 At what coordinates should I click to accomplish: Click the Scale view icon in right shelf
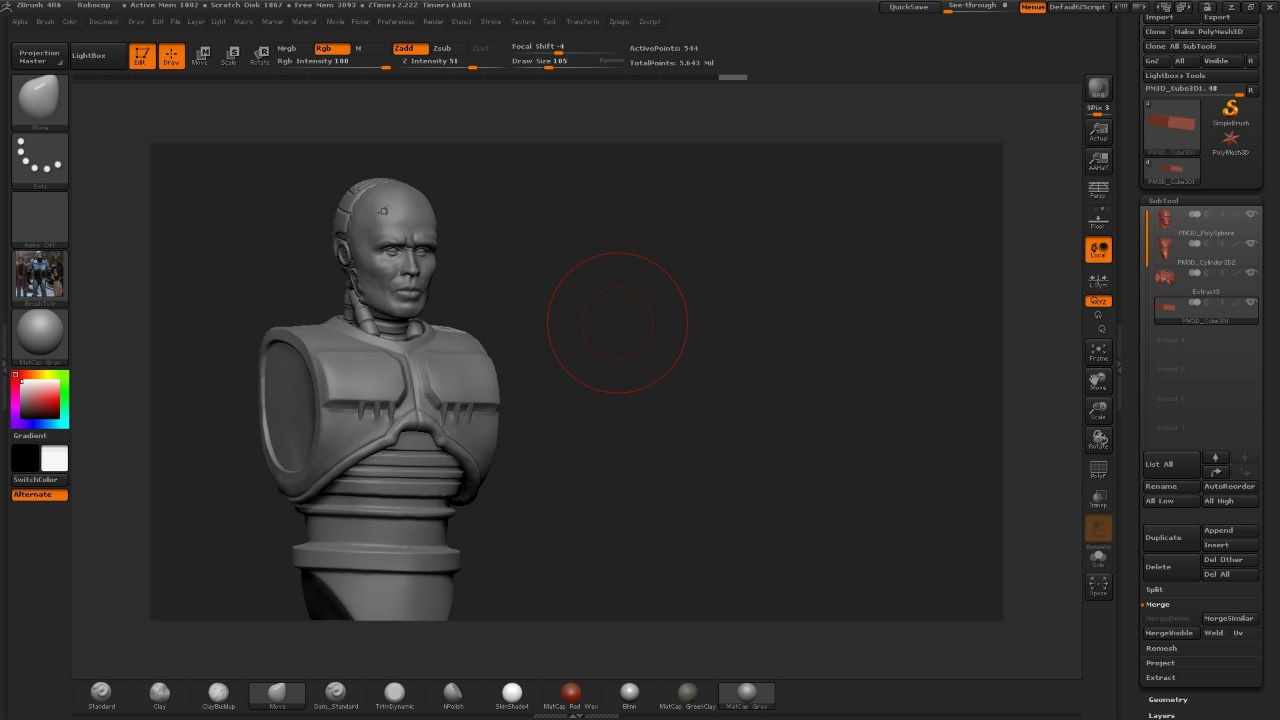(1098, 411)
